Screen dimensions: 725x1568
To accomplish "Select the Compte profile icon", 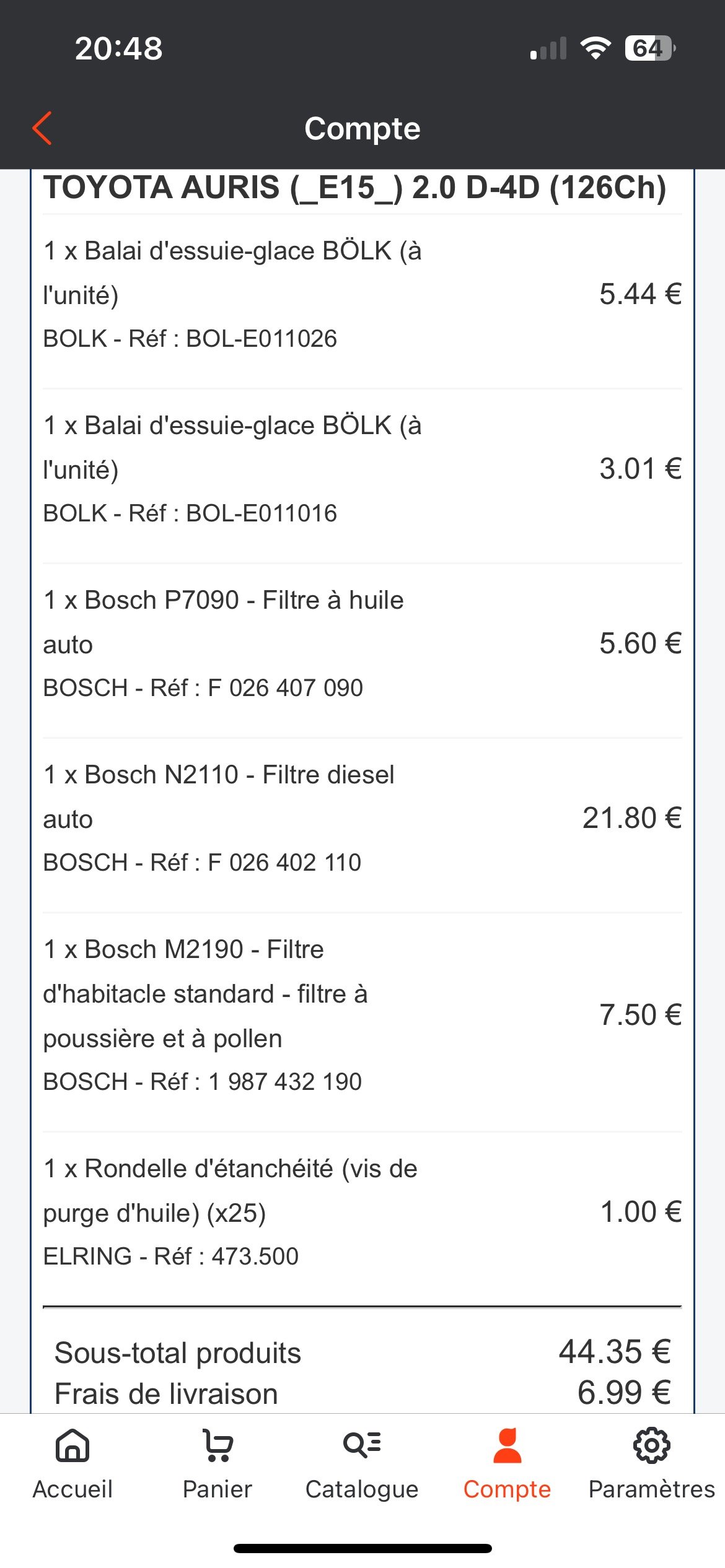I will pos(507,1446).
